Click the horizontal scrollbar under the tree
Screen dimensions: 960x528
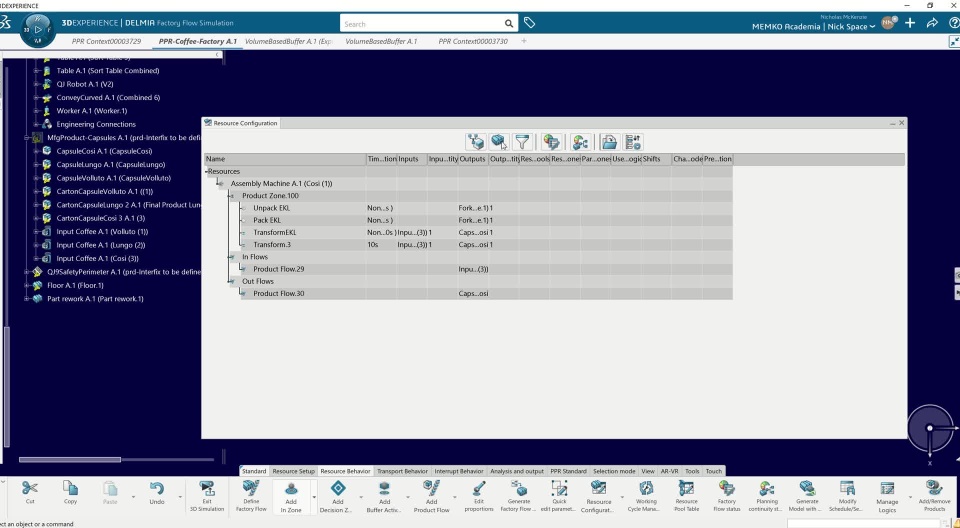70,459
